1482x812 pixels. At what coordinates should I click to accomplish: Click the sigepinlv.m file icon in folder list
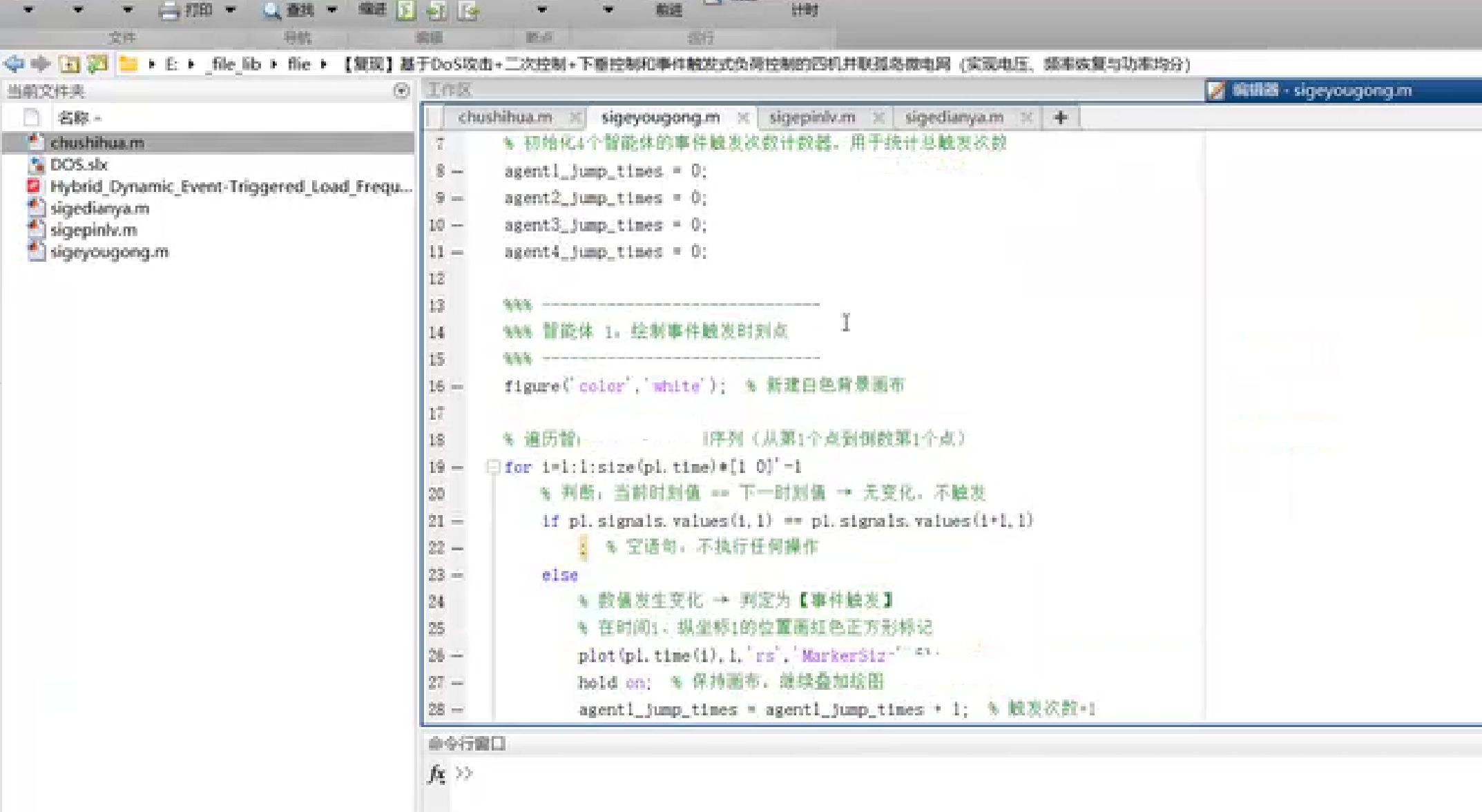(36, 229)
